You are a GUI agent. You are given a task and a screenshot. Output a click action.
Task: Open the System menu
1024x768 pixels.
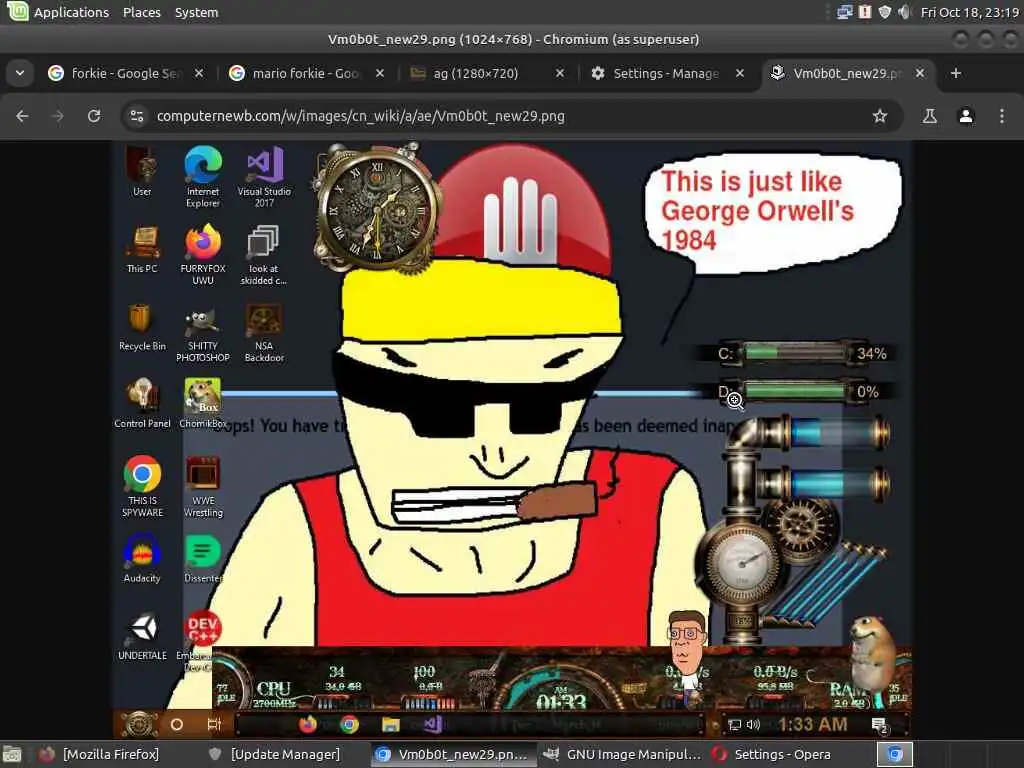click(x=197, y=12)
